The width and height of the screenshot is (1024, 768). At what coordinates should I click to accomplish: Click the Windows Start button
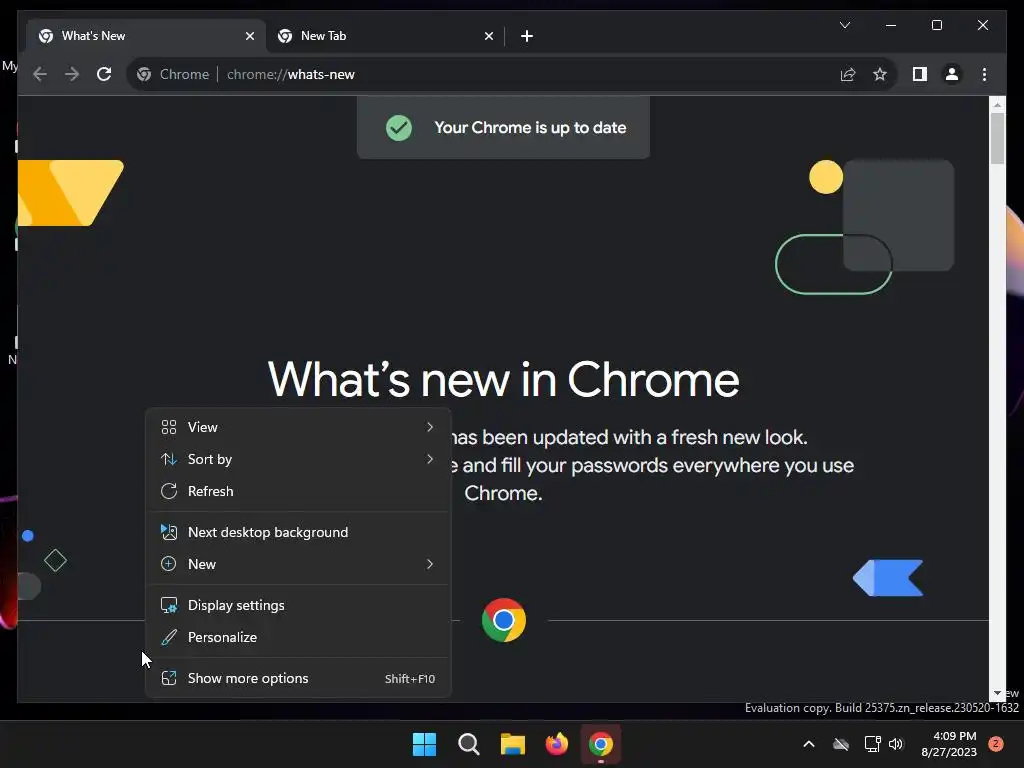point(424,744)
